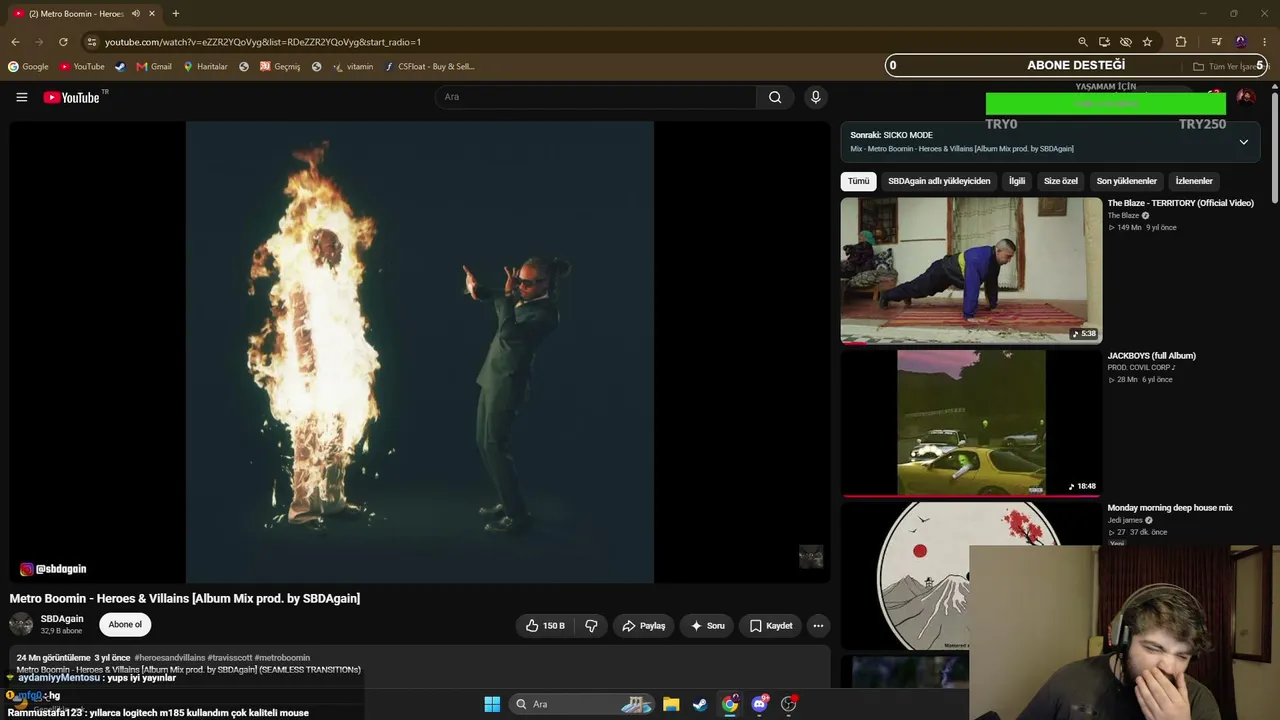1280x720 pixels.
Task: Select the Son yüklenenler filter chip
Action: pyautogui.click(x=1127, y=181)
